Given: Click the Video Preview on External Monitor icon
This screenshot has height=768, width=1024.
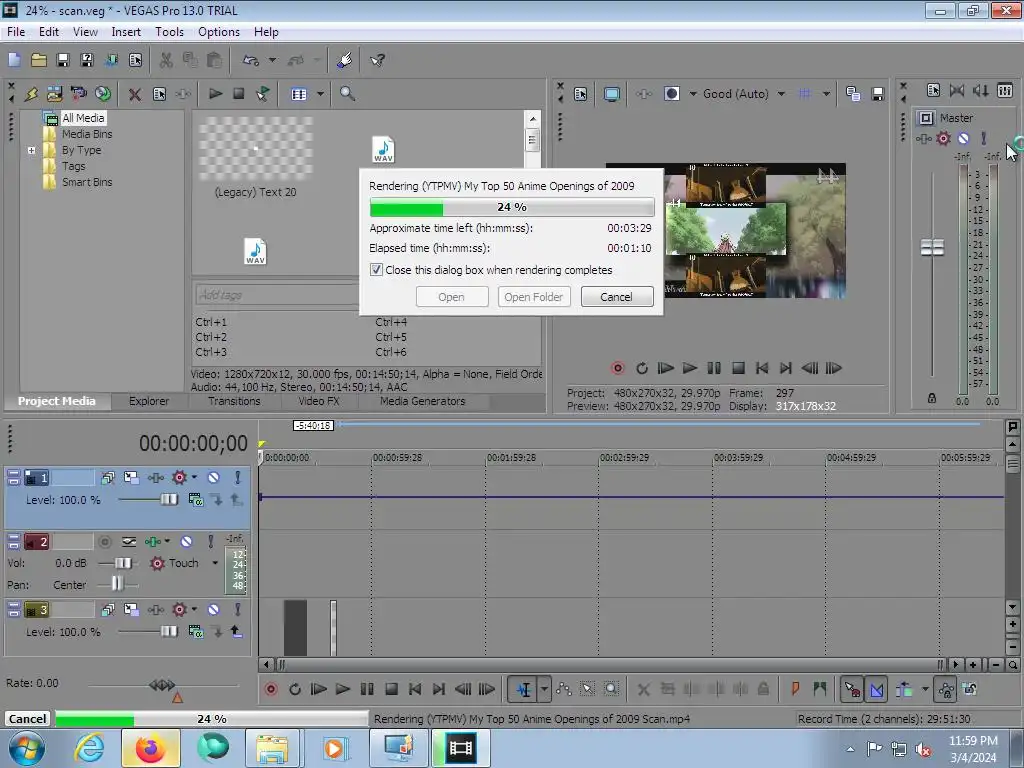Looking at the screenshot, I should (x=611, y=94).
